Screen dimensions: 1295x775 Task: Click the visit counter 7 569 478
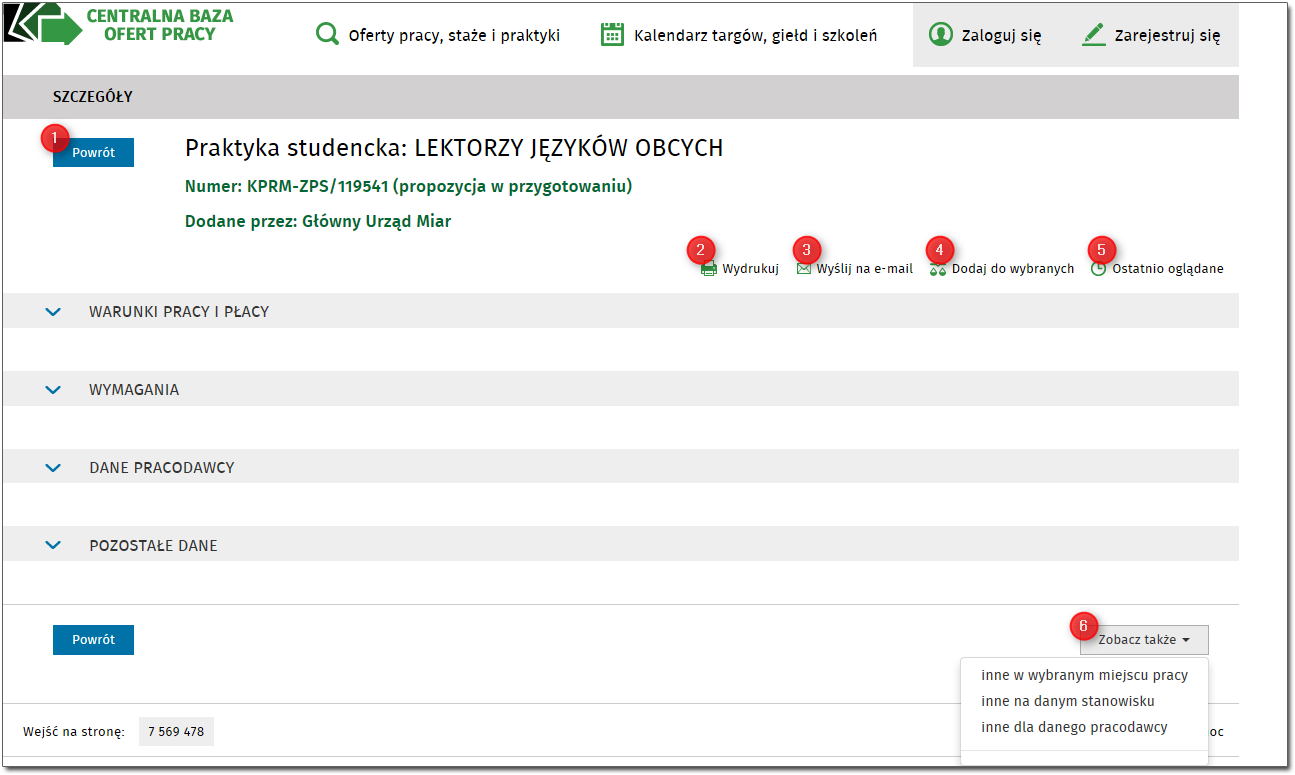pyautogui.click(x=176, y=732)
